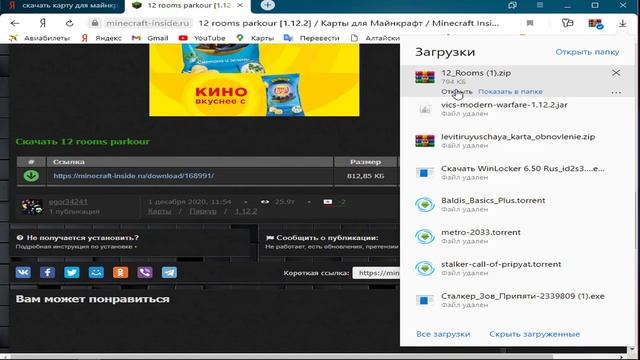Click the levitiruyuschaya_karta archive icon

click(x=425, y=141)
